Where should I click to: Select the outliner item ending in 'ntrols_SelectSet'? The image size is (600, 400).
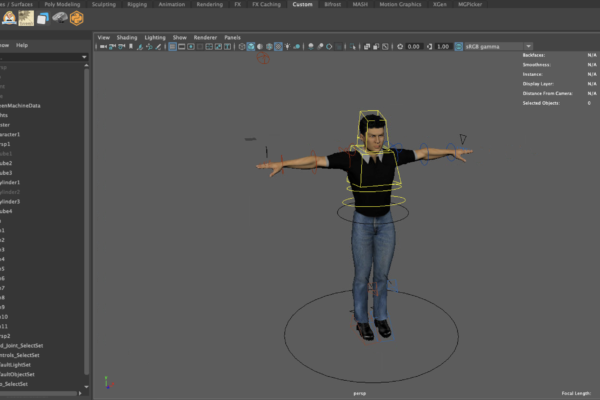point(20,355)
